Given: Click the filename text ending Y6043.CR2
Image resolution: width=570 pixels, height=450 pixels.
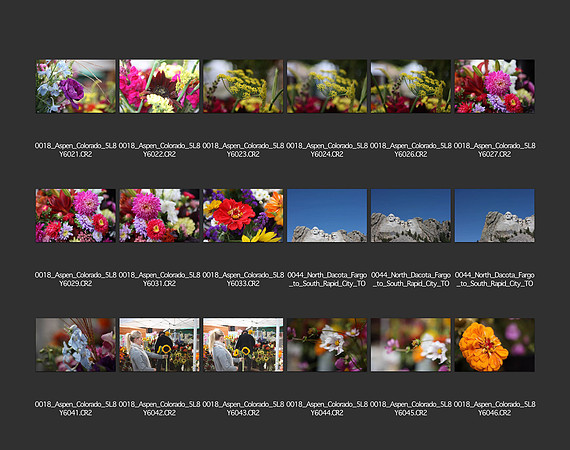Looking at the screenshot, I should [243, 409].
